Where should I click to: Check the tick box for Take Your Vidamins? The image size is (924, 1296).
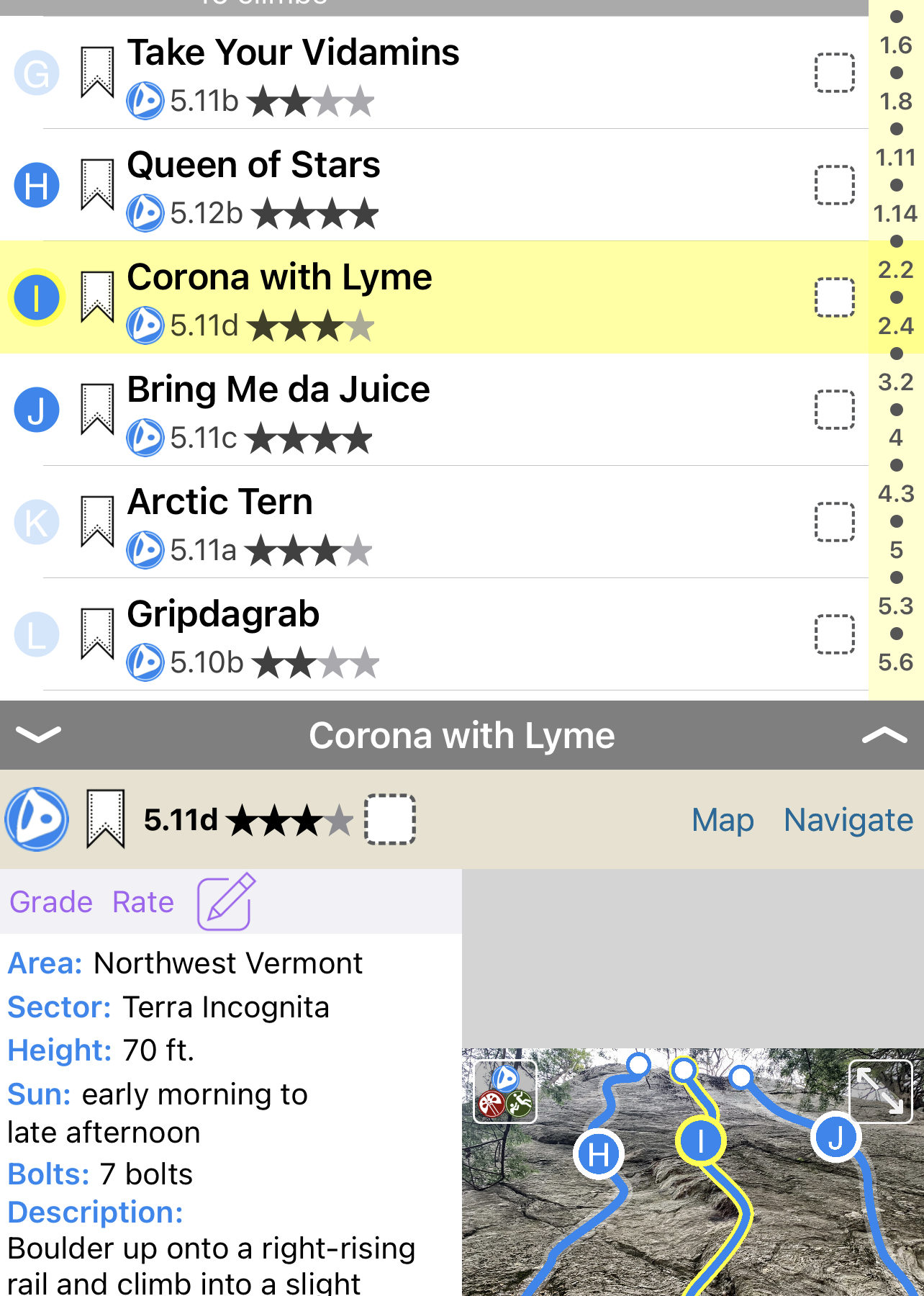tap(834, 73)
